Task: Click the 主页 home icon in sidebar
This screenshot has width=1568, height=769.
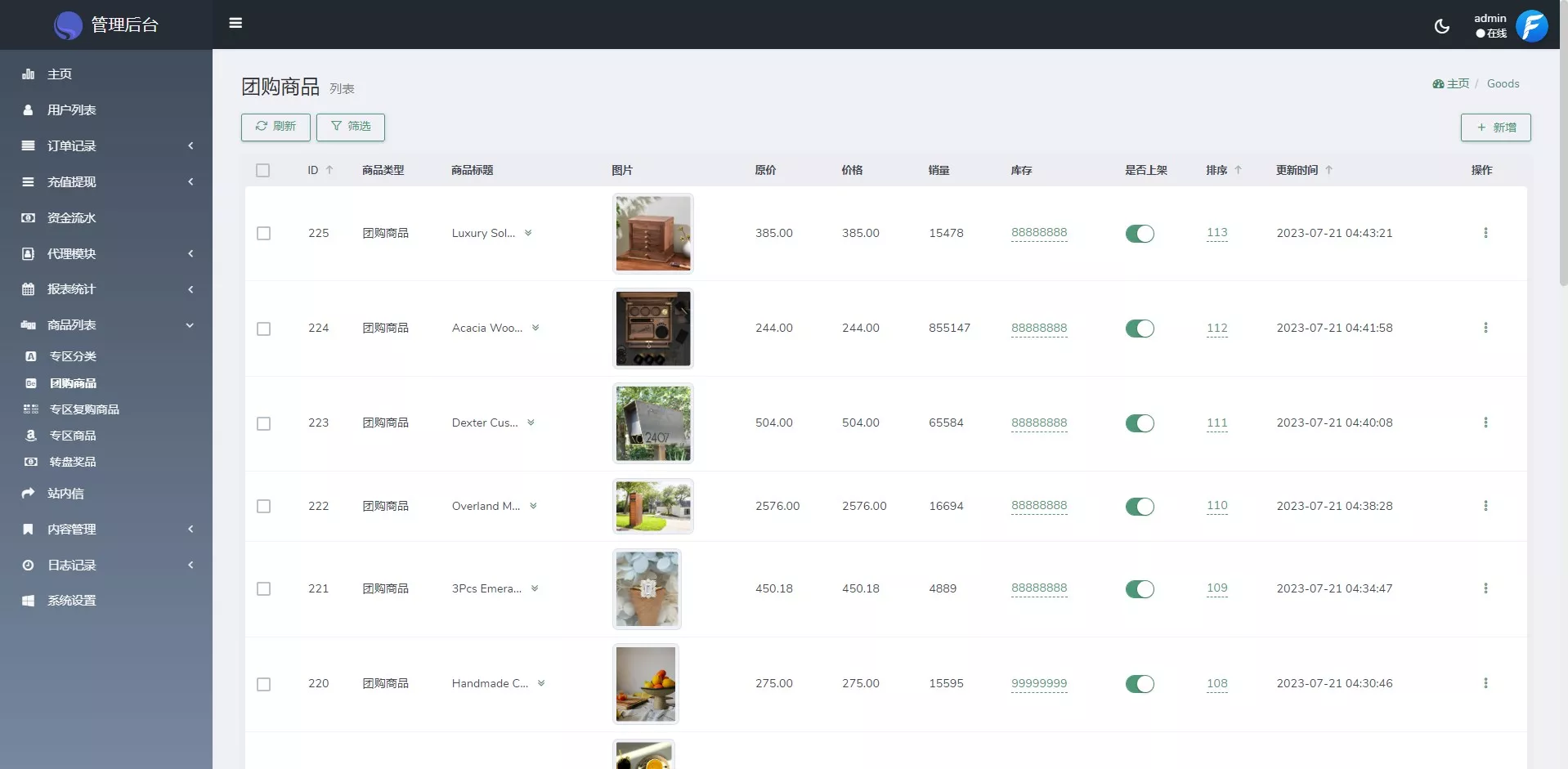Action: pyautogui.click(x=29, y=74)
